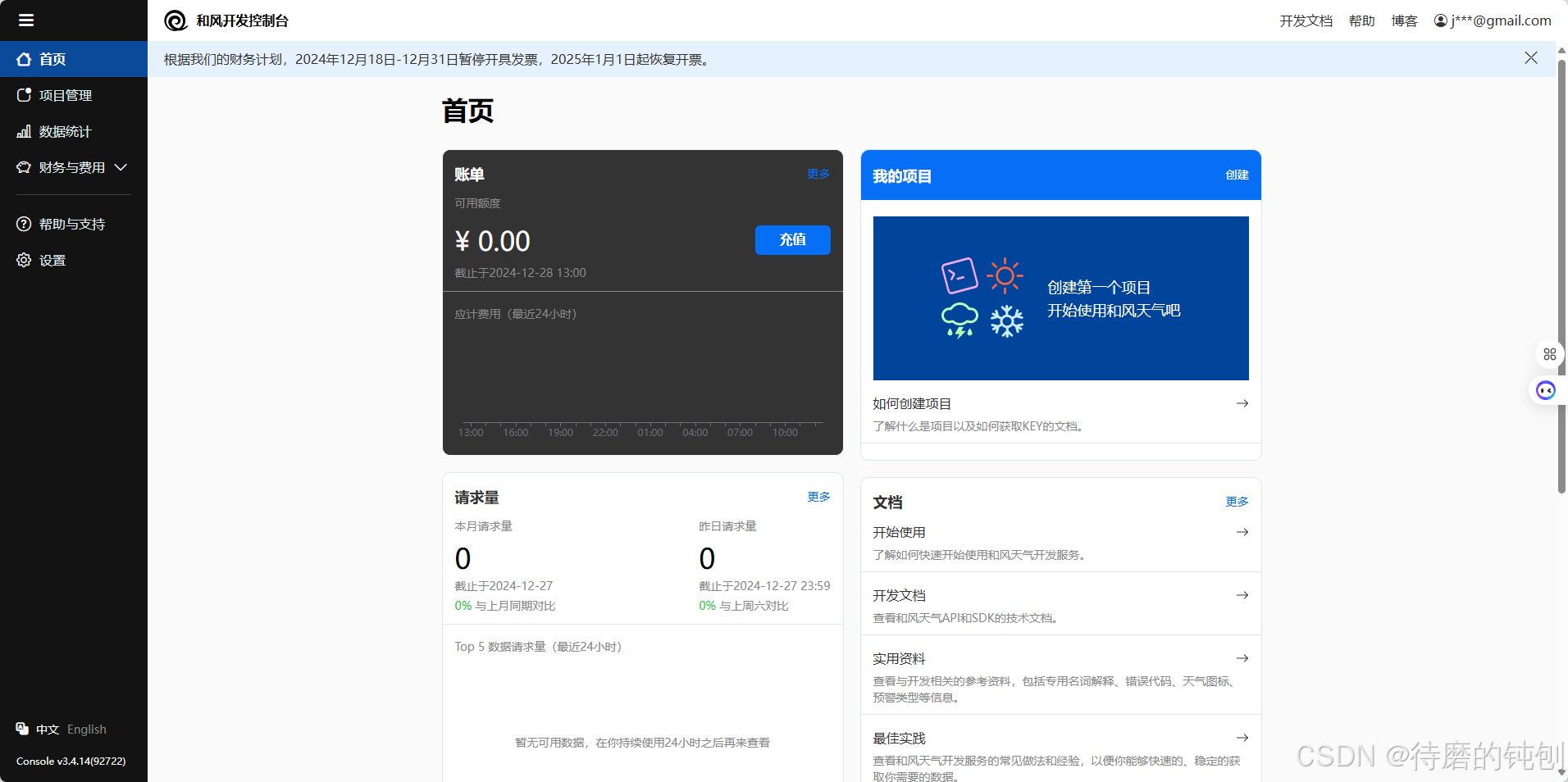Click the 0% 与上月同期对比 text
The image size is (1568, 782).
505,606
